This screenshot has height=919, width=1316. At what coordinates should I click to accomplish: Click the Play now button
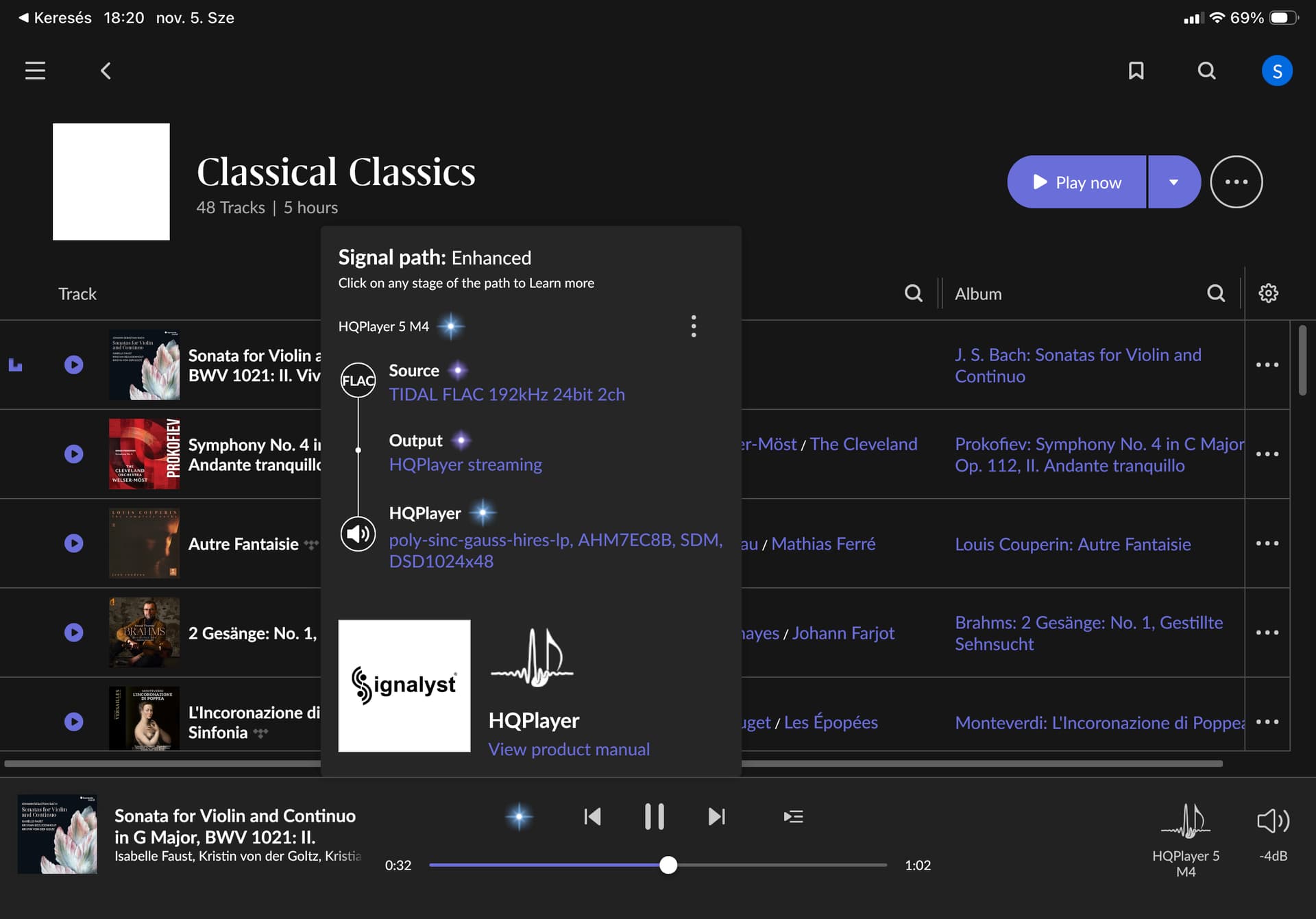[x=1077, y=182]
